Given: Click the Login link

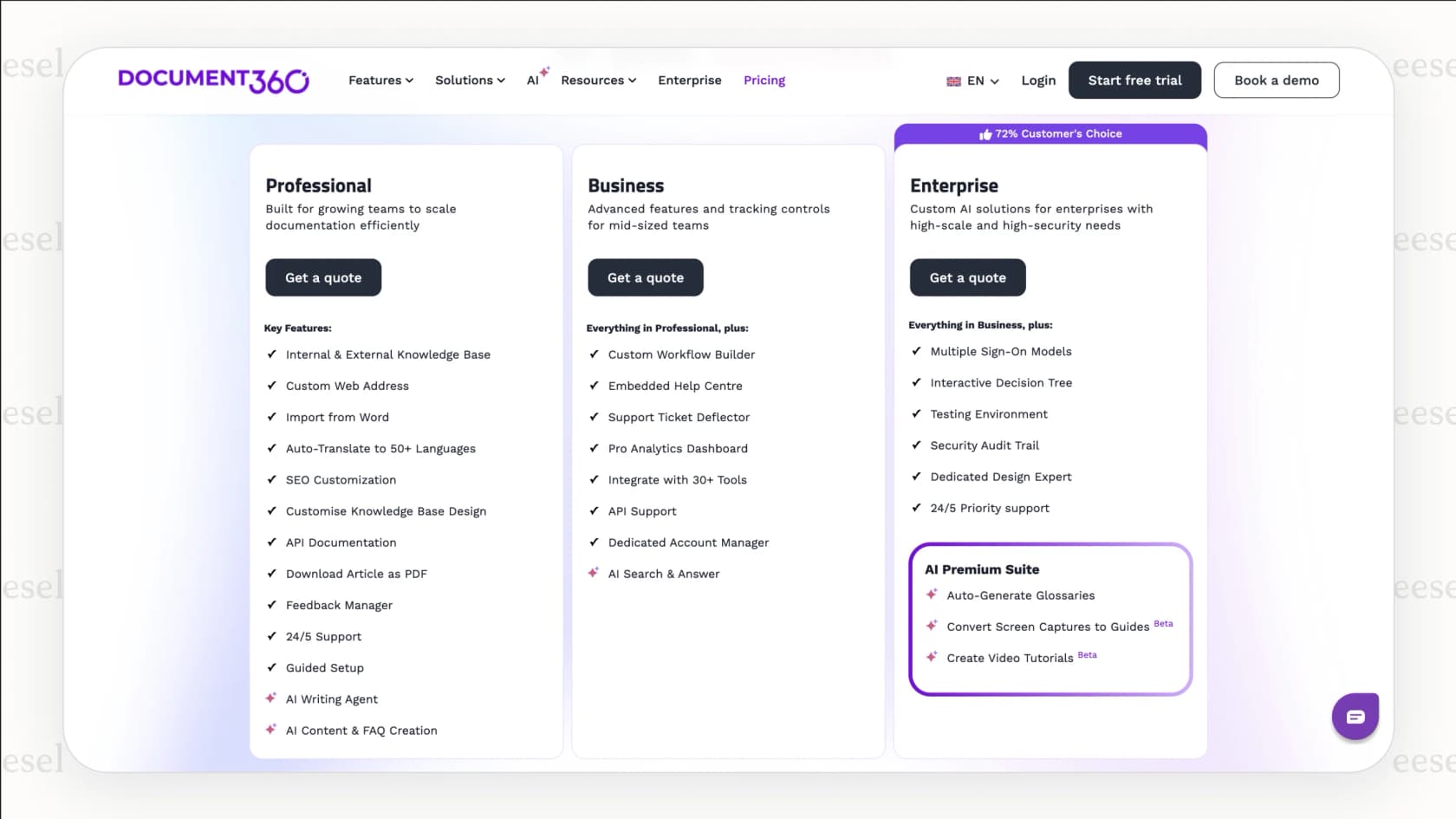Looking at the screenshot, I should 1038,81.
